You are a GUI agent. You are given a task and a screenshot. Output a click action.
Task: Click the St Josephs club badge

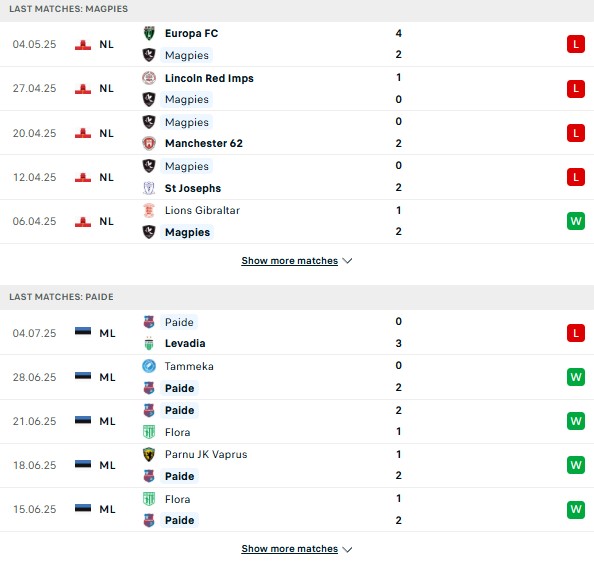click(x=149, y=188)
